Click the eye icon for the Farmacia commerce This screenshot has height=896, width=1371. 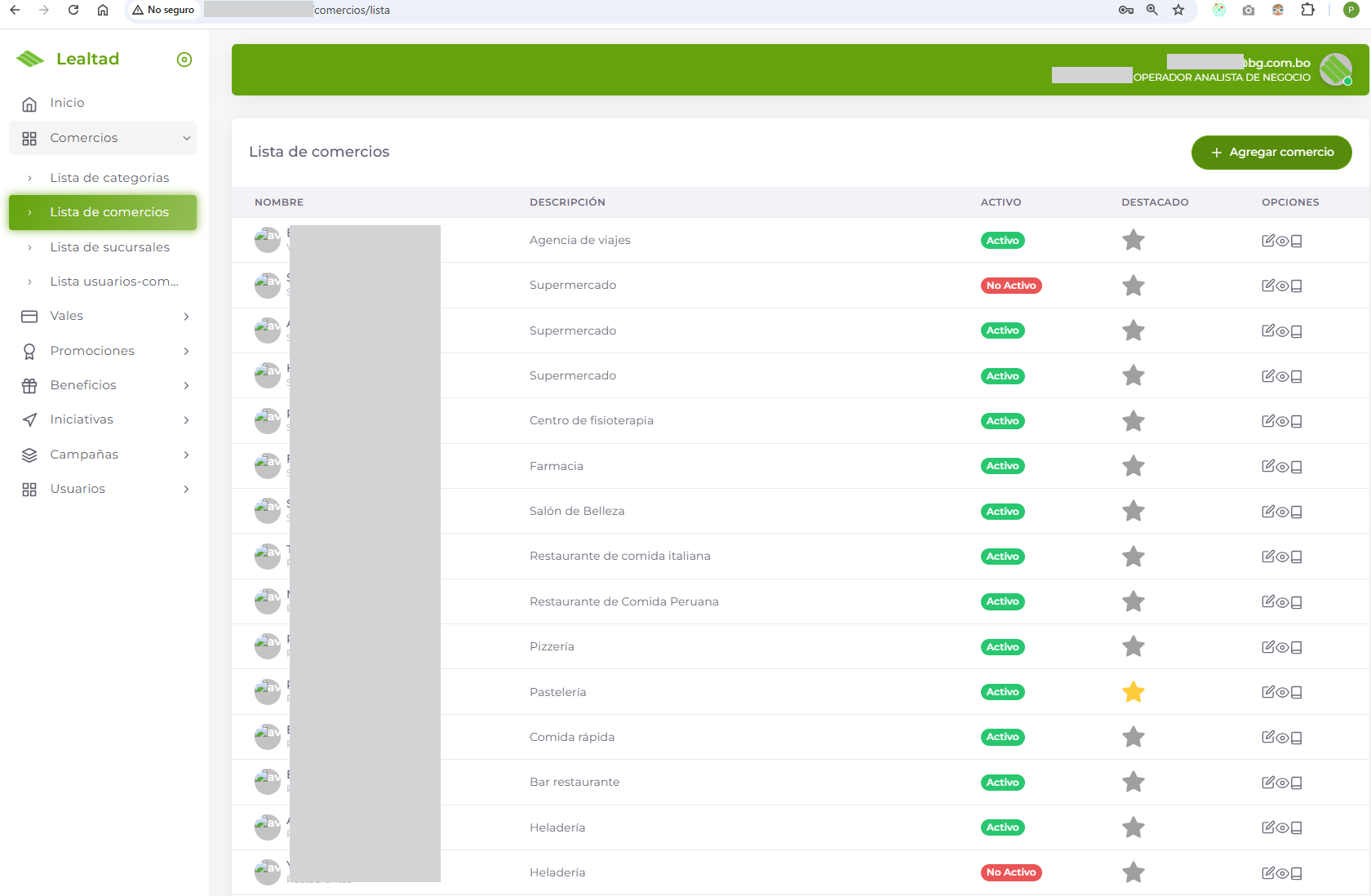click(x=1281, y=466)
